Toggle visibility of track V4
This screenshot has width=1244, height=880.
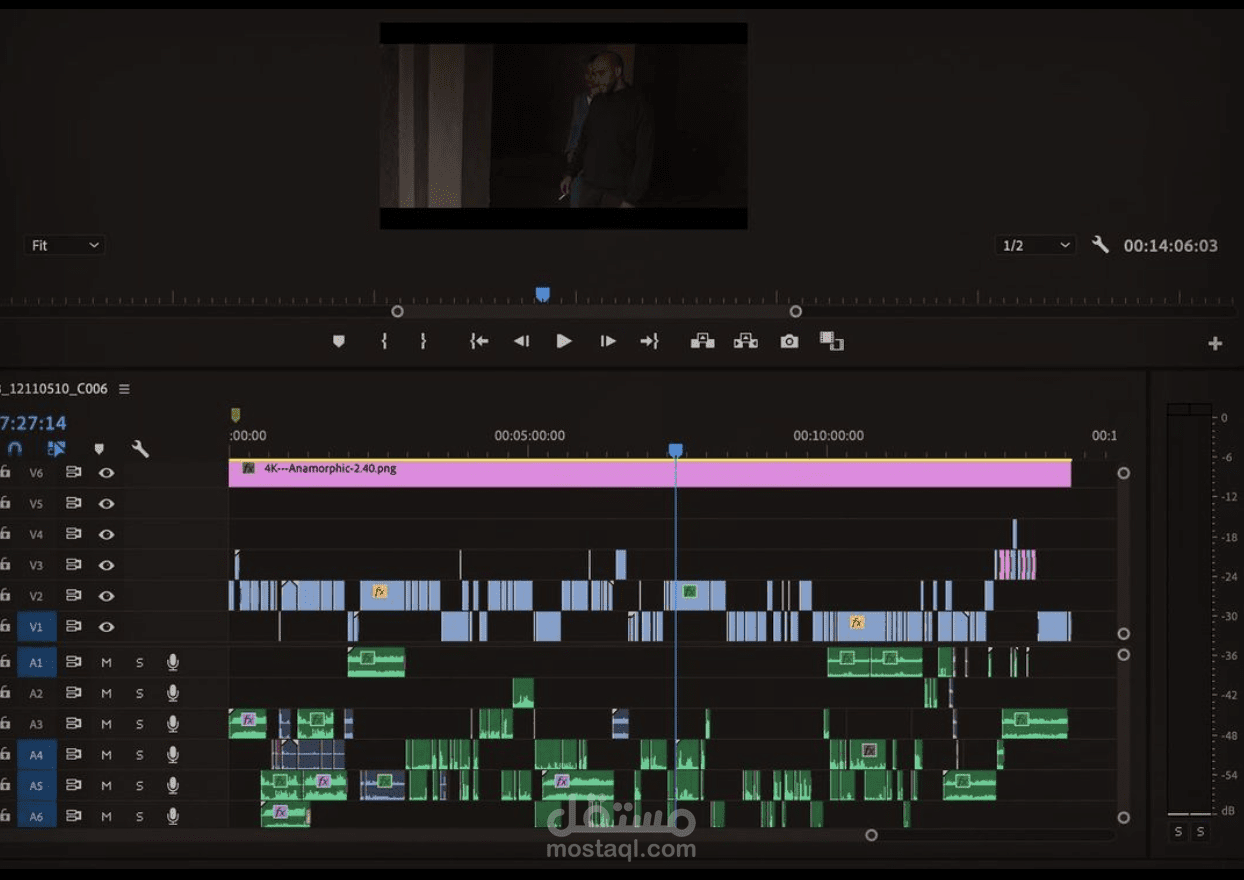click(x=106, y=534)
